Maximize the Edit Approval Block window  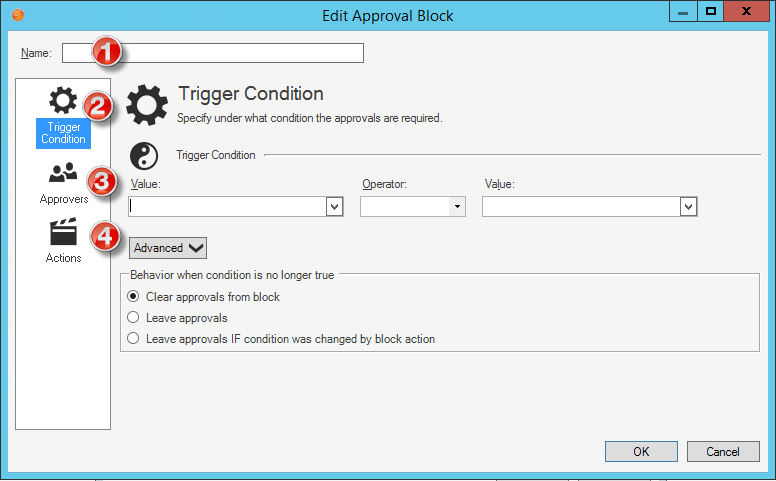pyautogui.click(x=711, y=13)
